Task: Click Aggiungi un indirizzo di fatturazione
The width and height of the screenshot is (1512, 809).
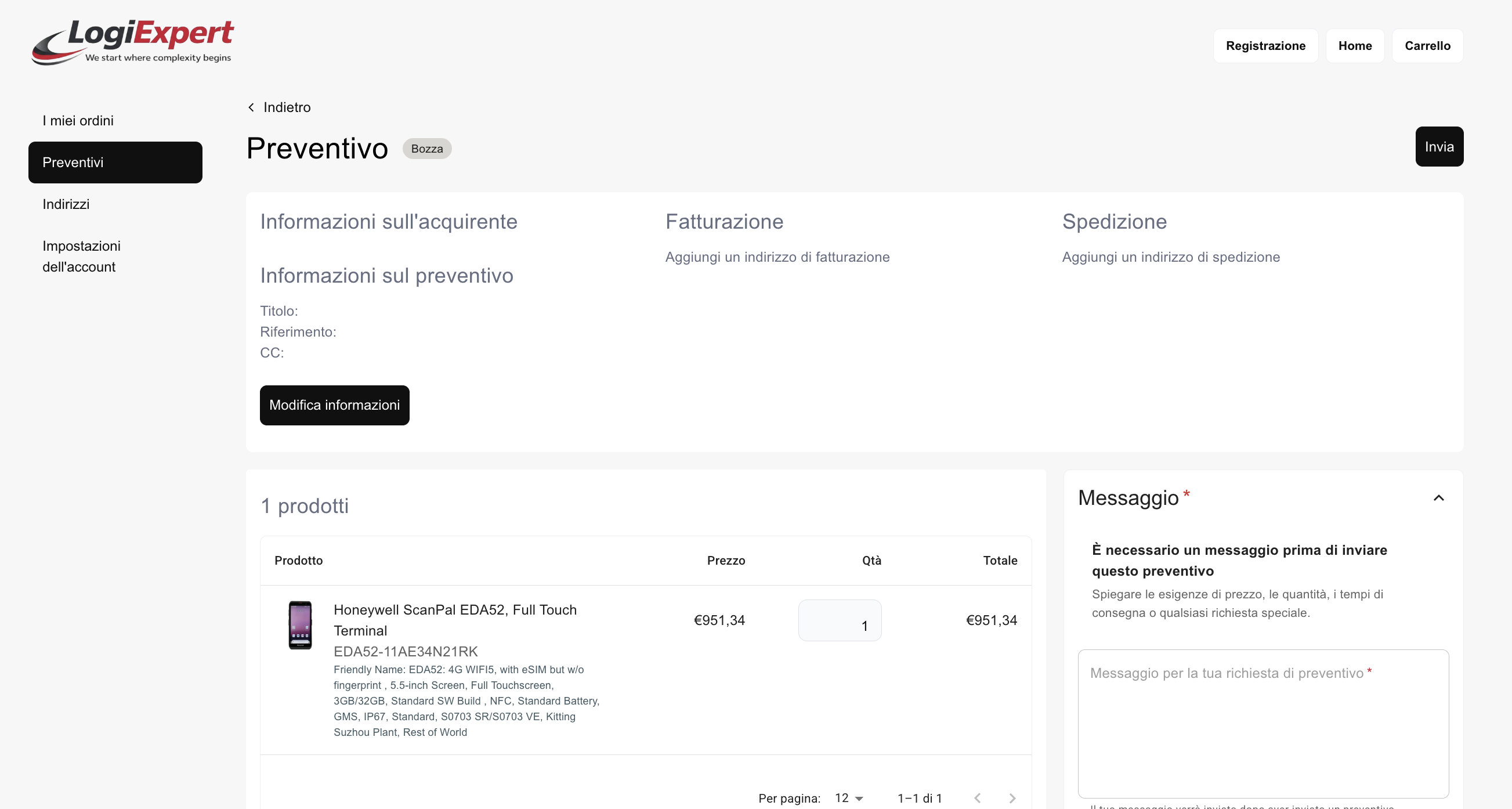Action: [x=777, y=257]
